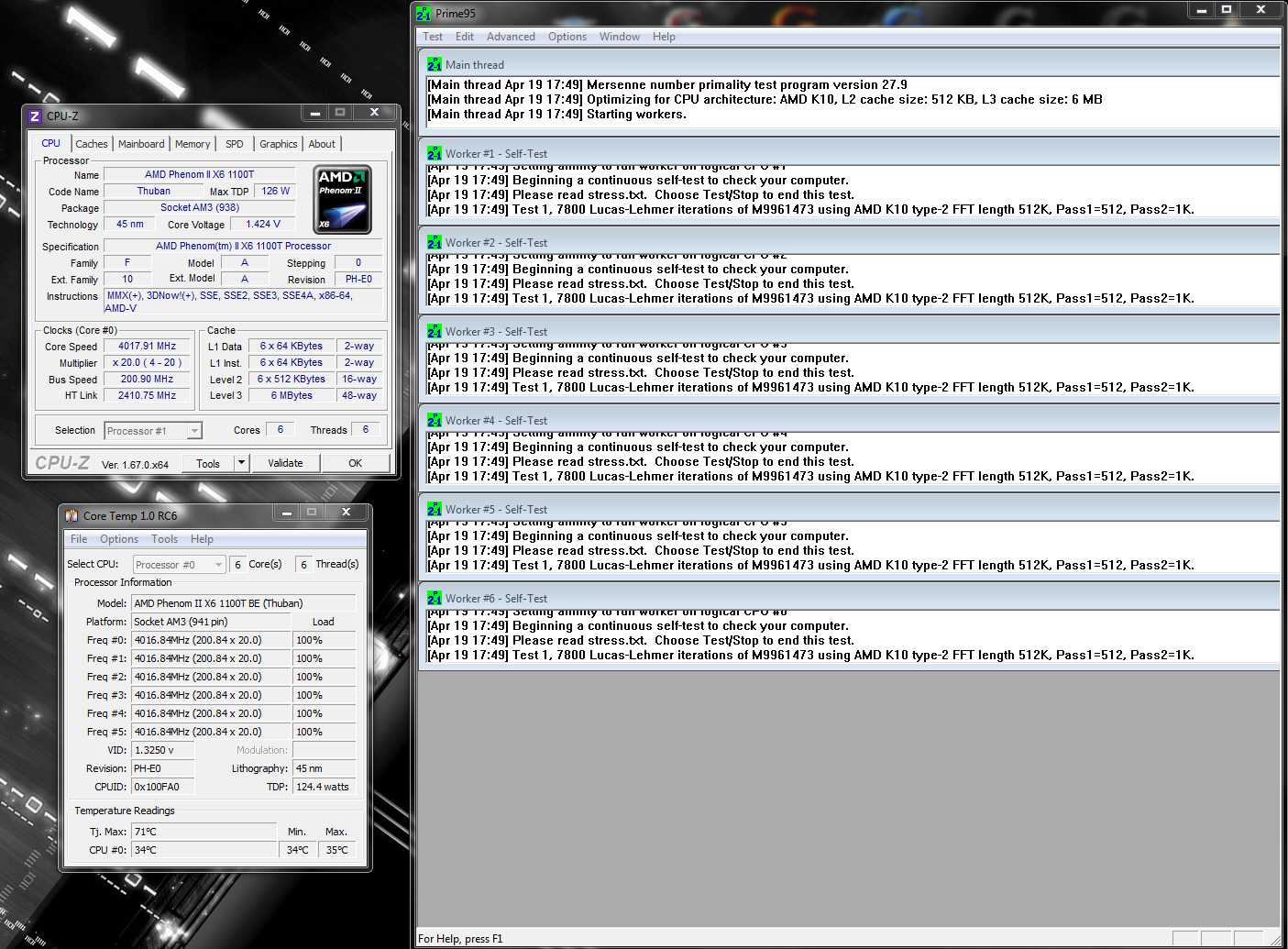
Task: Open the Window menu in Prime95
Action: click(620, 37)
